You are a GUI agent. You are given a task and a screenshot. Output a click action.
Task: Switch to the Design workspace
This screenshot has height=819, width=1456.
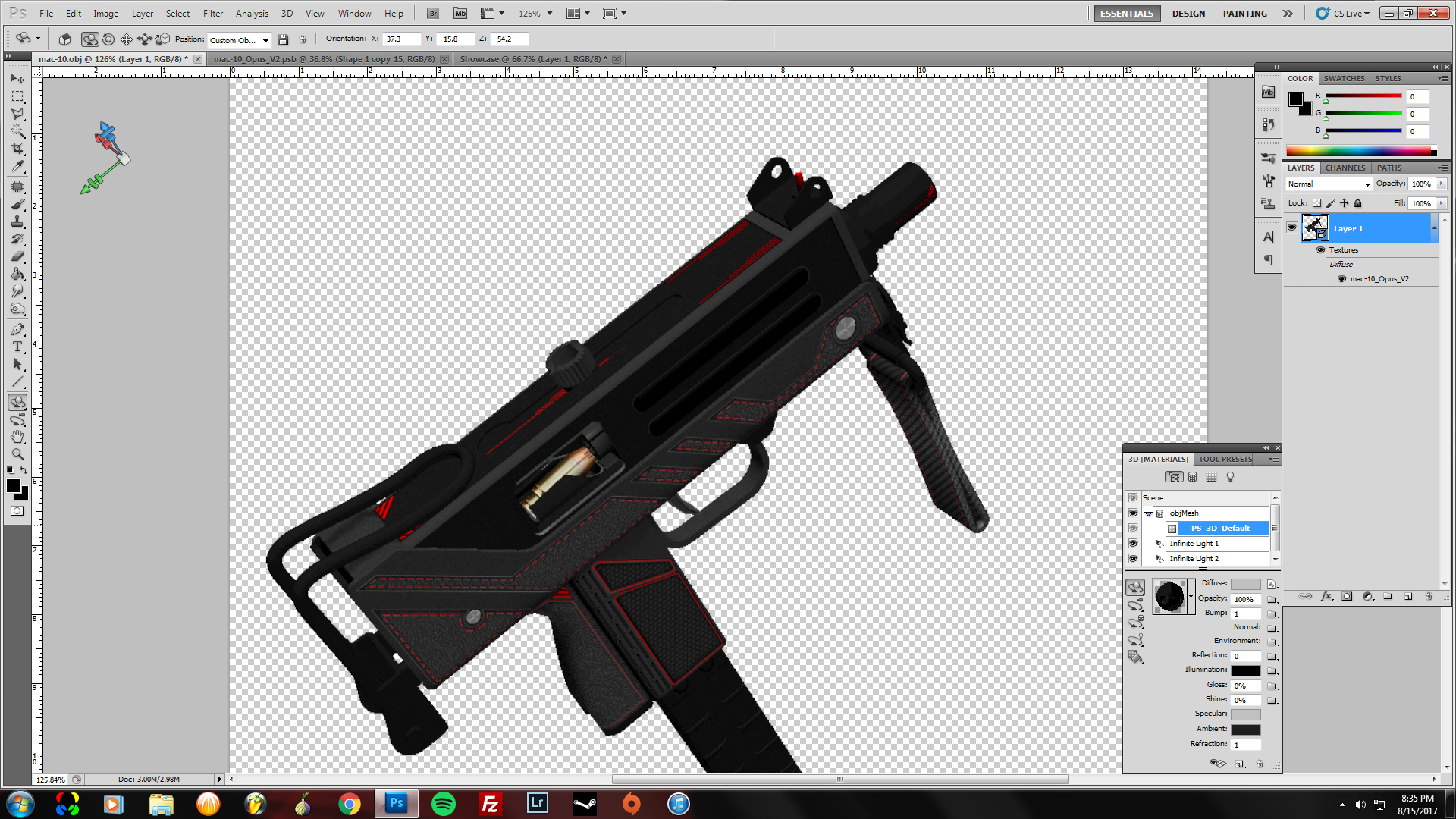click(x=1188, y=13)
